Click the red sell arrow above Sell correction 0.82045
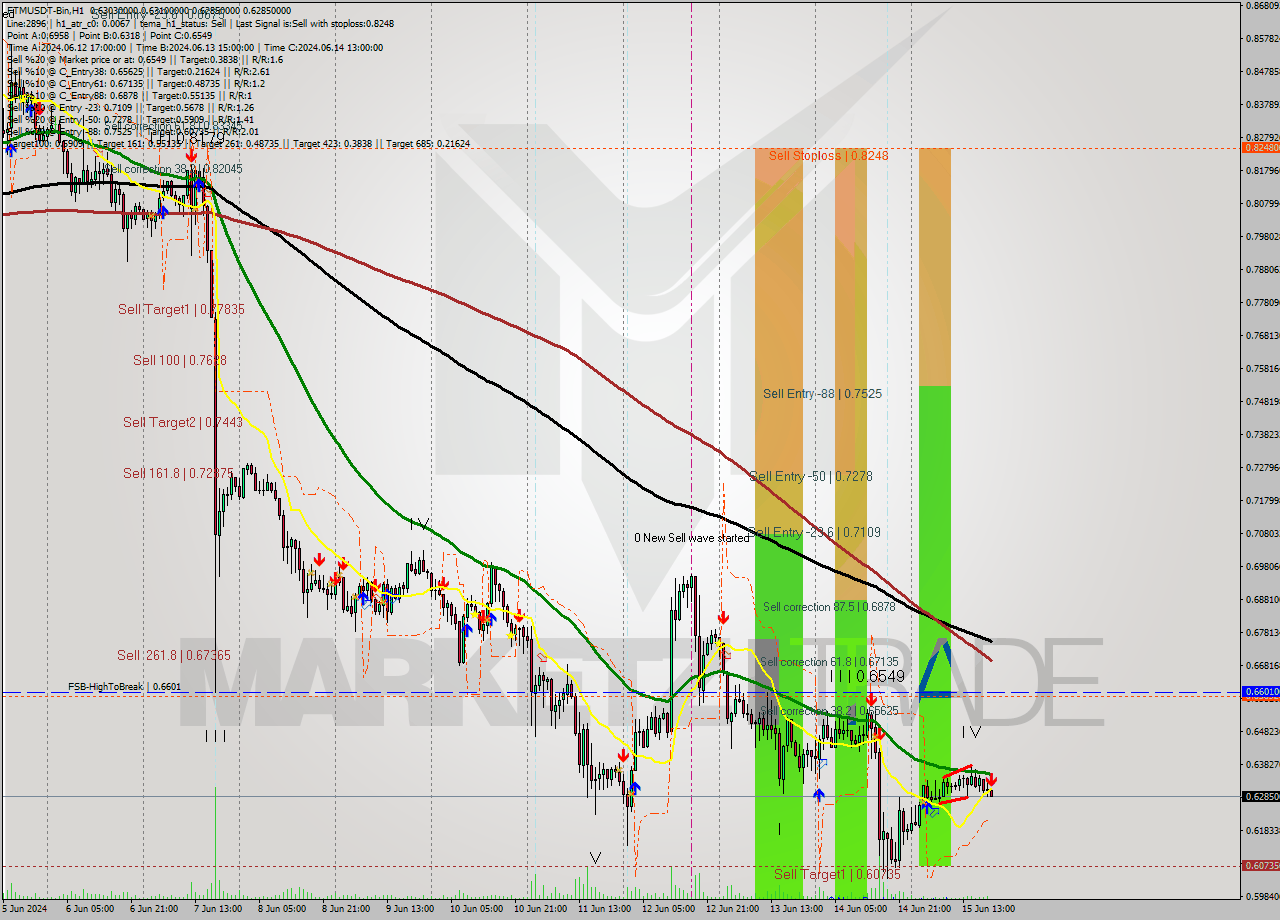 (190, 156)
